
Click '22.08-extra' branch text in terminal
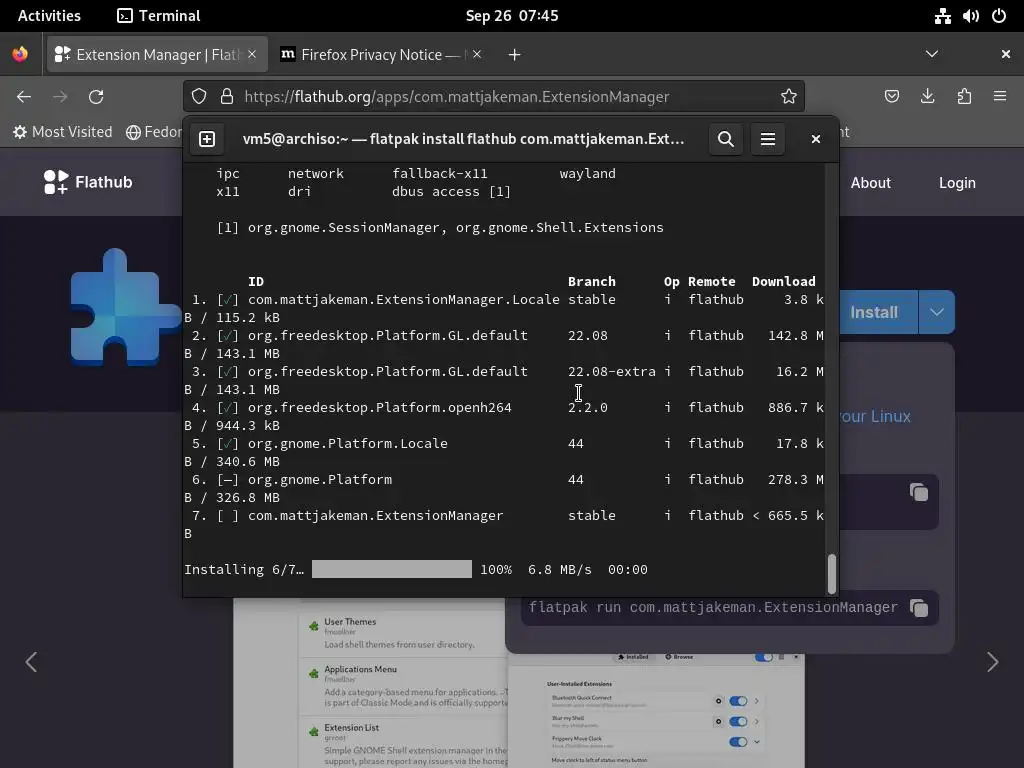pos(612,371)
